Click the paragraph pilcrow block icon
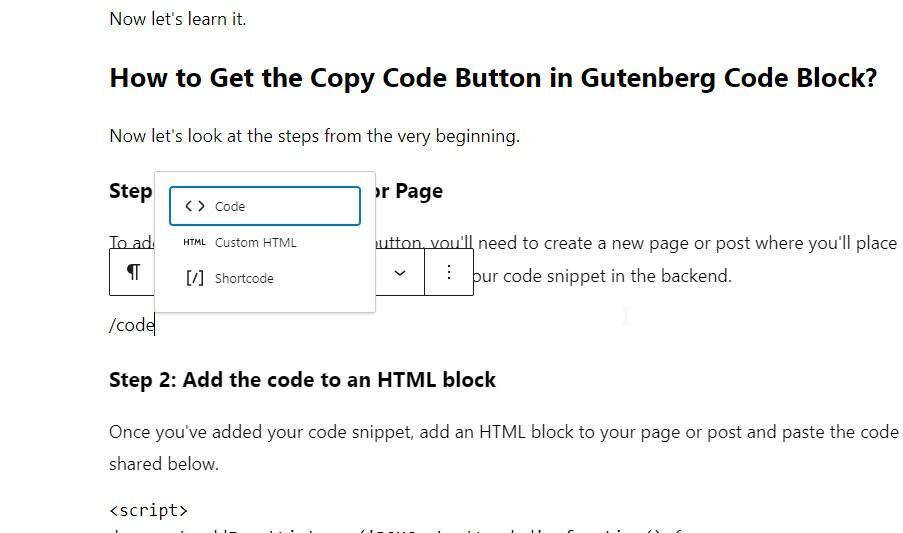 click(133, 273)
